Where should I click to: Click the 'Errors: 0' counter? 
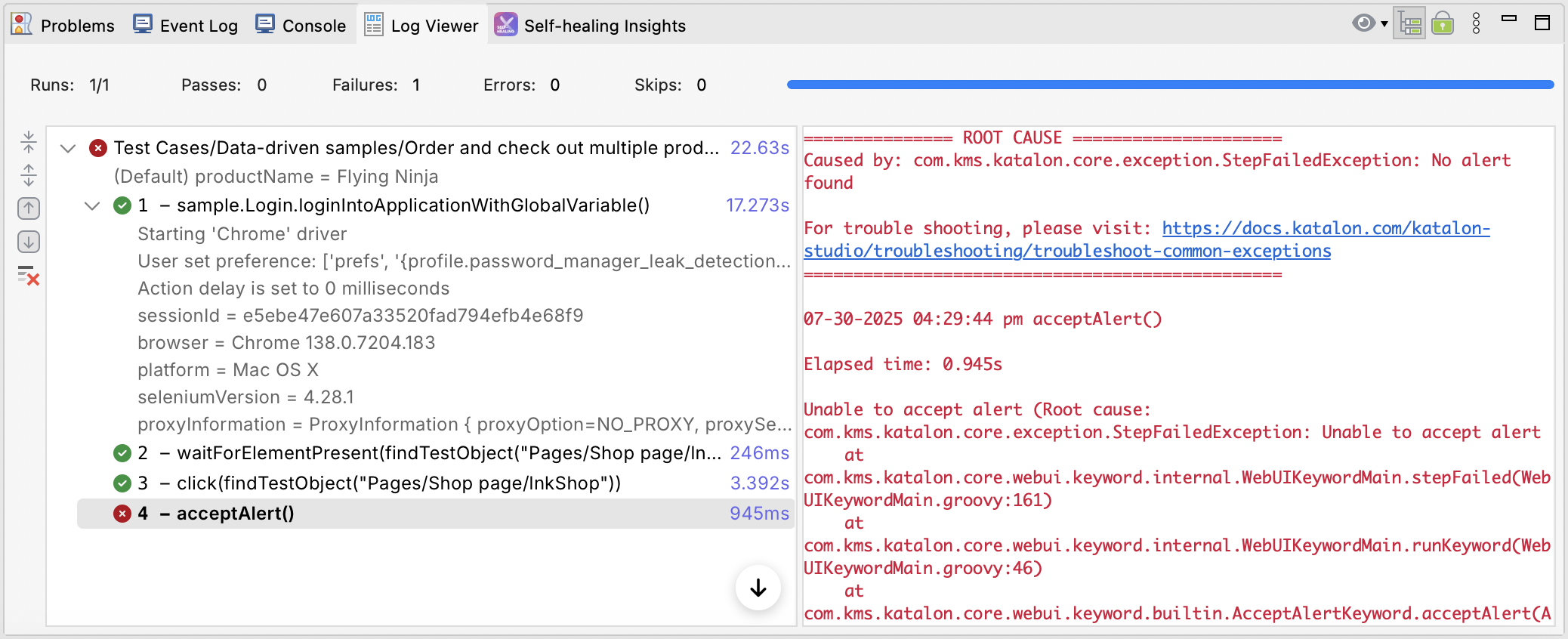click(521, 85)
